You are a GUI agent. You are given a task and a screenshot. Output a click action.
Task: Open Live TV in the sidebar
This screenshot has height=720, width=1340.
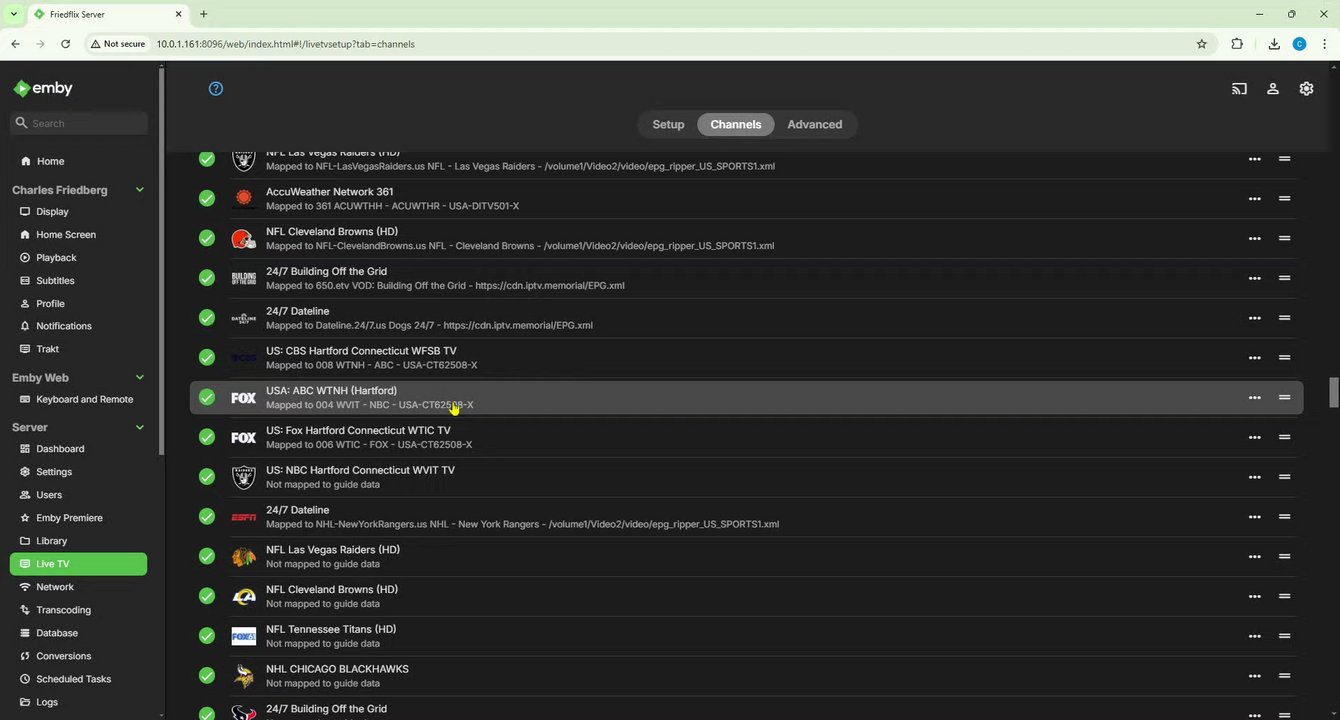(x=78, y=564)
